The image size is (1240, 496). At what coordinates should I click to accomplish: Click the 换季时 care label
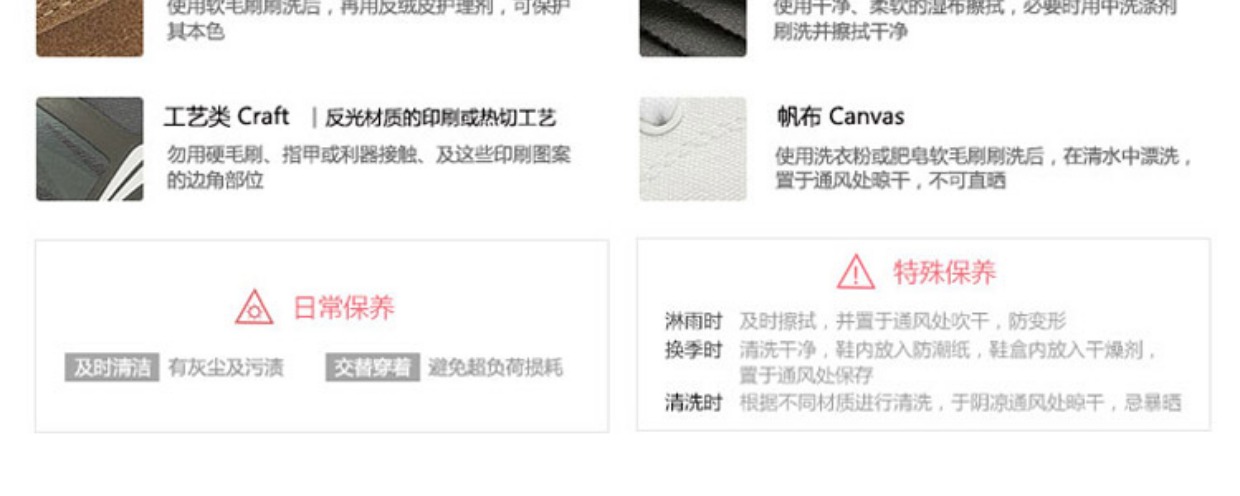pyautogui.click(x=693, y=350)
